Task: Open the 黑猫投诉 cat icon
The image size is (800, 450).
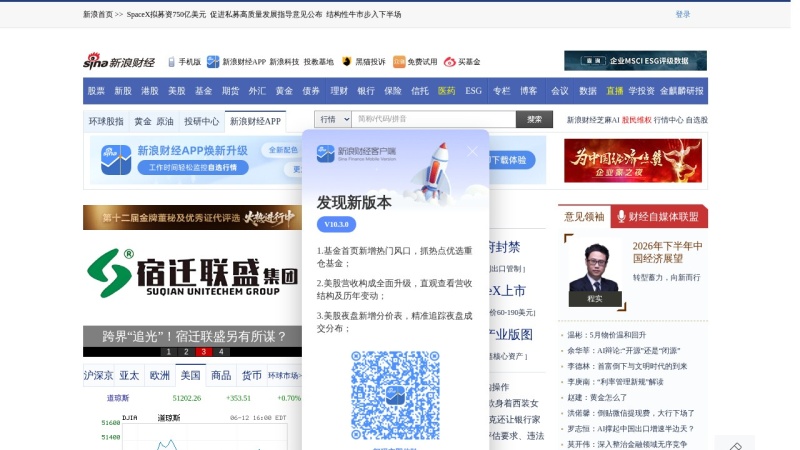Action: 347,62
